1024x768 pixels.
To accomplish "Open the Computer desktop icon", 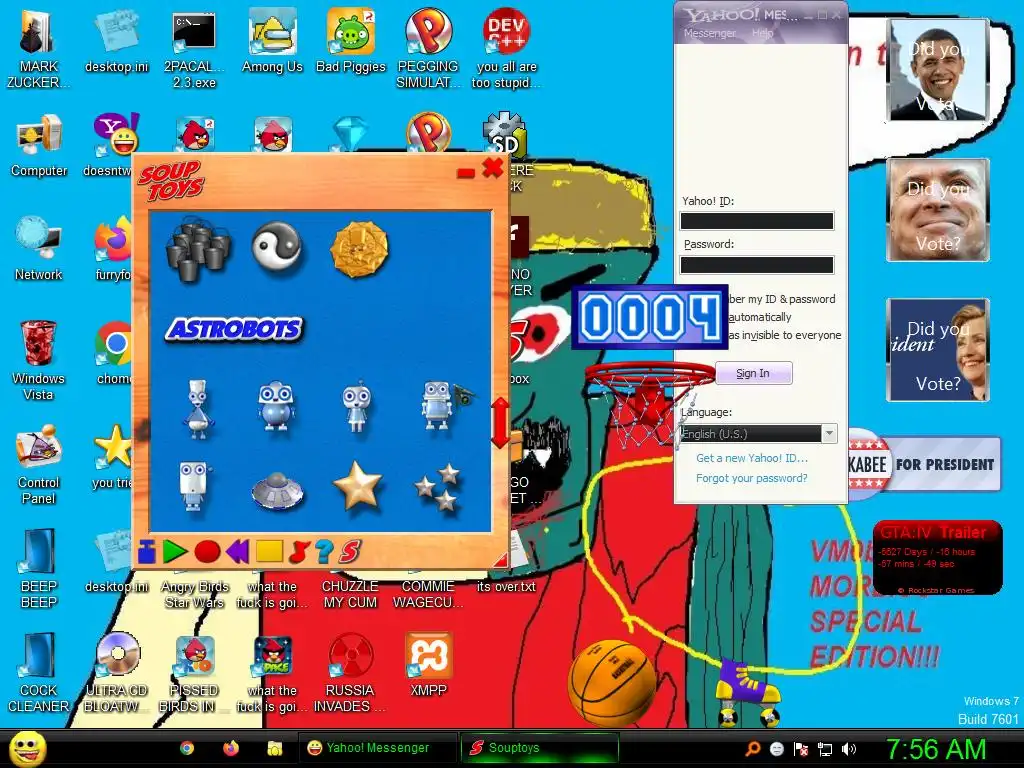I will (x=39, y=146).
